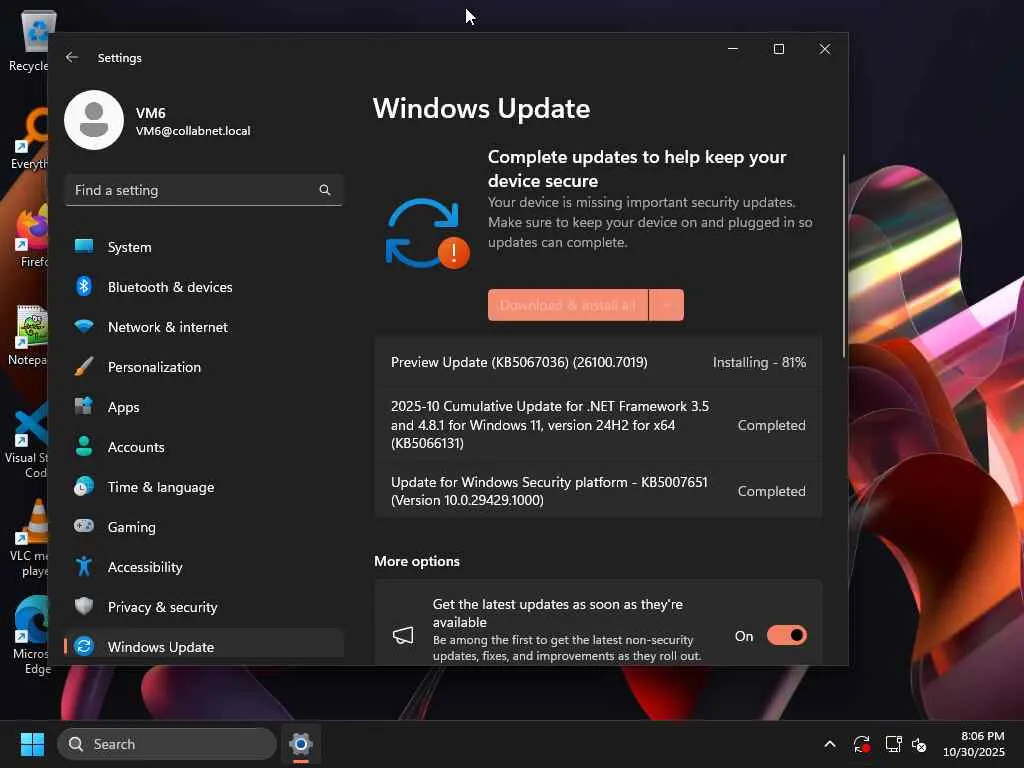Image resolution: width=1024 pixels, height=768 pixels.
Task: Click the search magnifier in Find a setting
Action: (325, 190)
